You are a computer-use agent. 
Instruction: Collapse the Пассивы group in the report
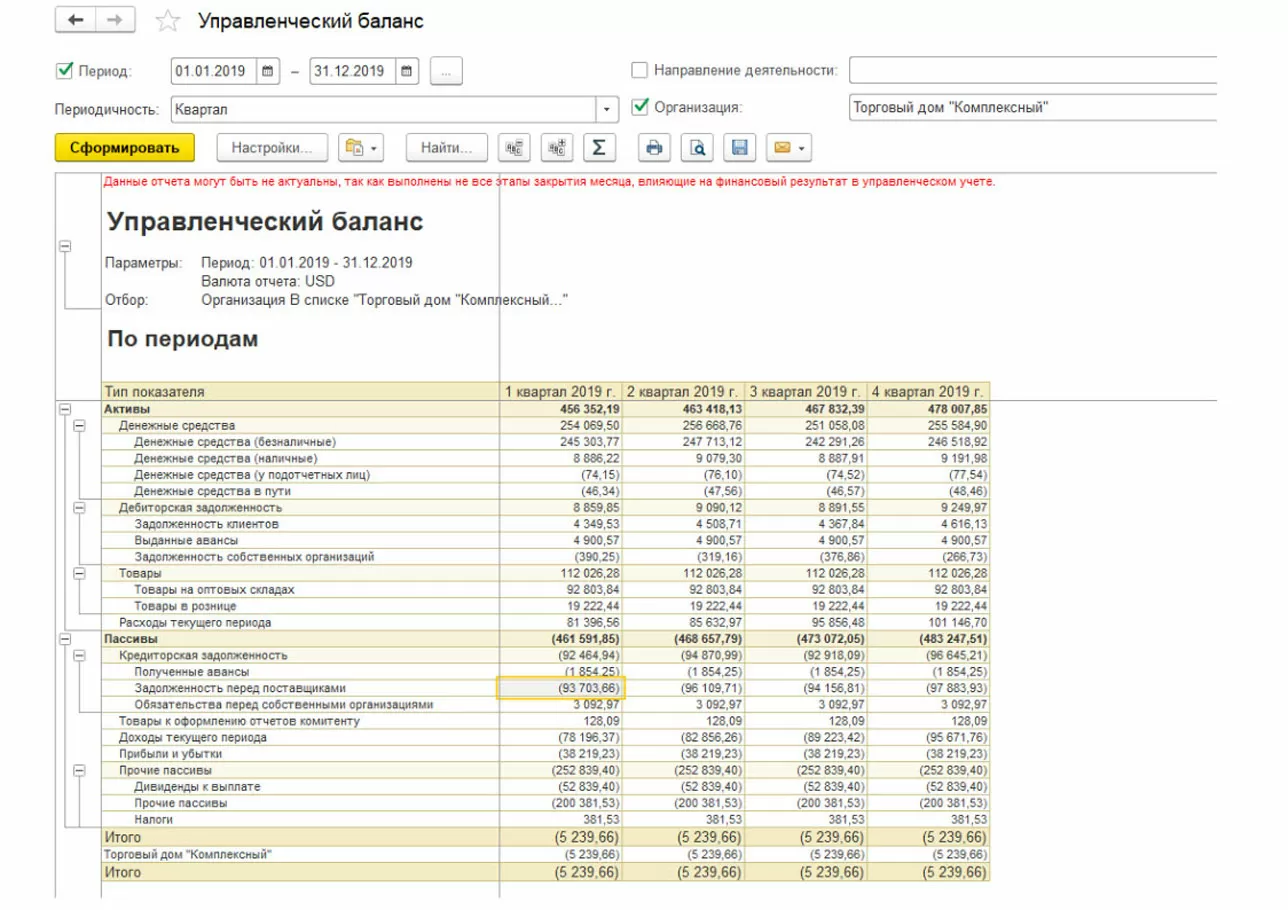tap(66, 638)
